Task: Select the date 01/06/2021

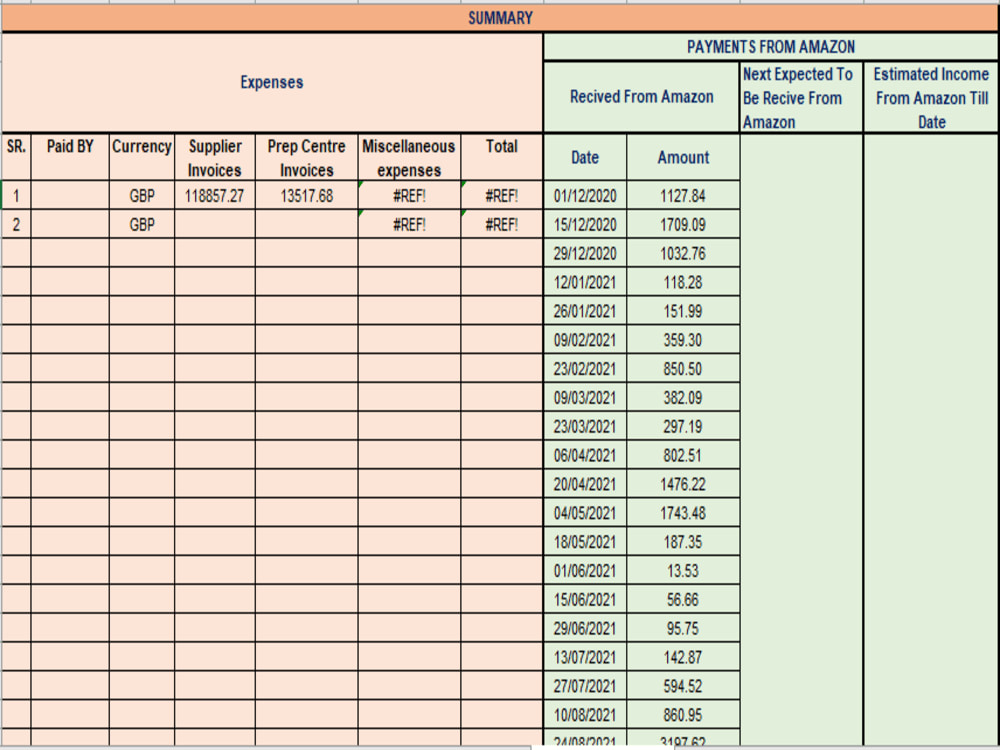Action: coord(585,570)
